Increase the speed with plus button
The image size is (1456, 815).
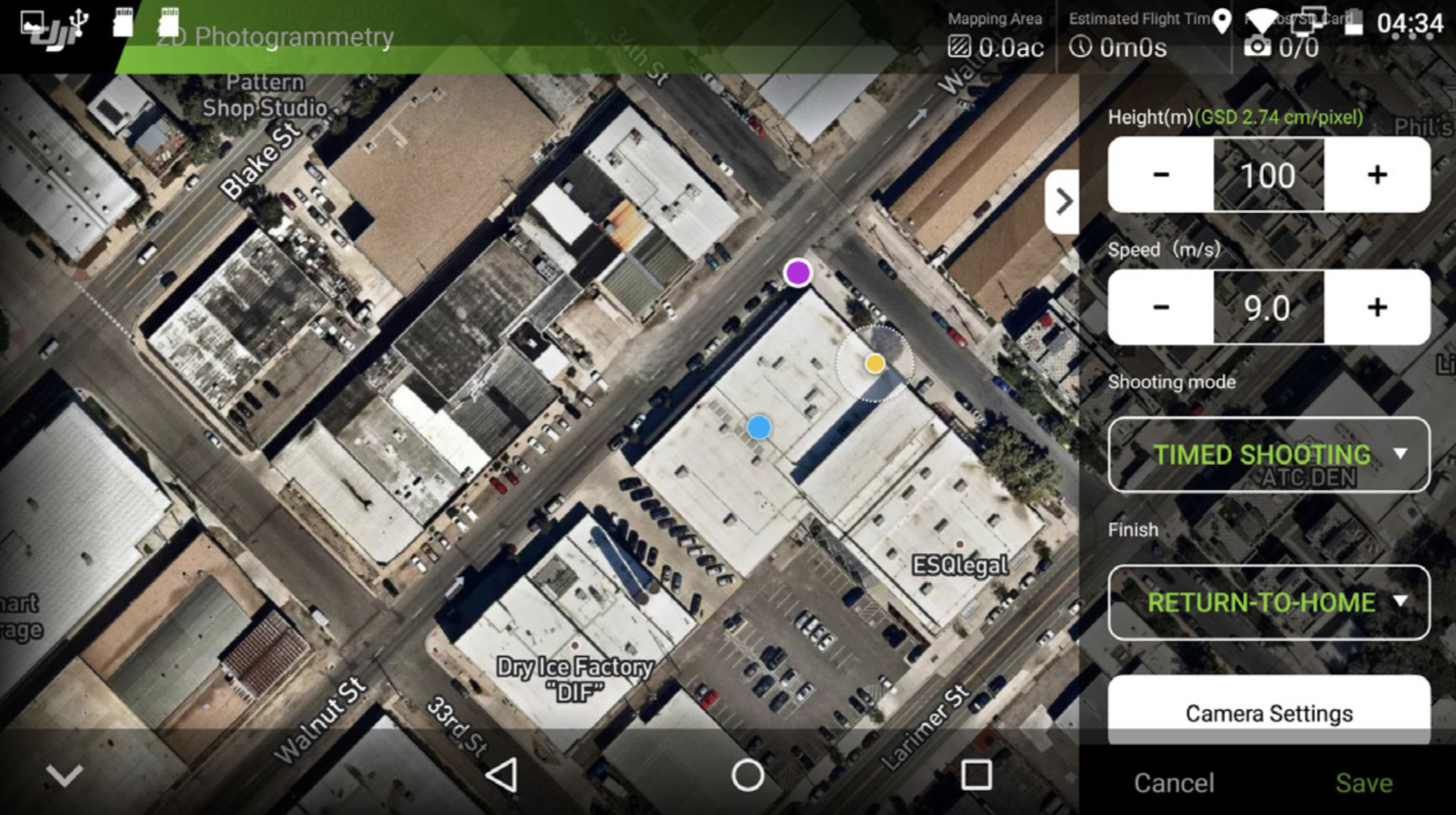coord(1377,307)
